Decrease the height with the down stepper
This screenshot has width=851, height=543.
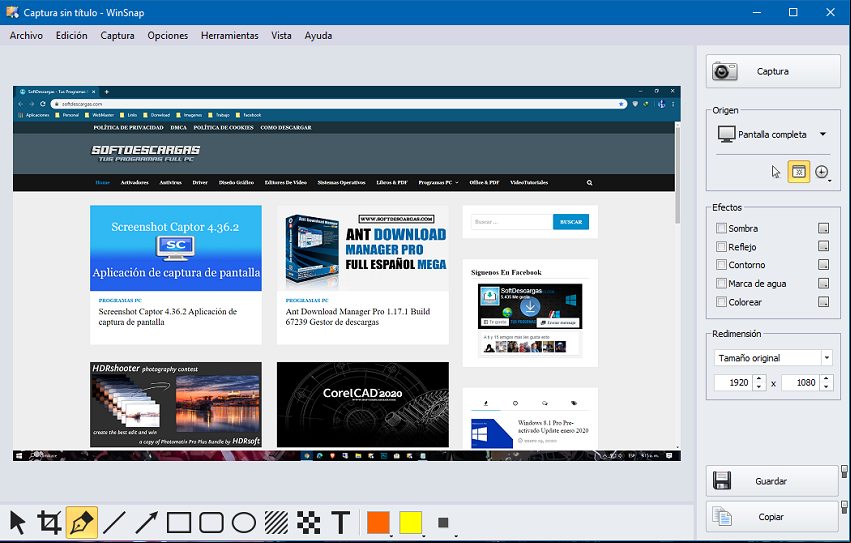[x=826, y=387]
